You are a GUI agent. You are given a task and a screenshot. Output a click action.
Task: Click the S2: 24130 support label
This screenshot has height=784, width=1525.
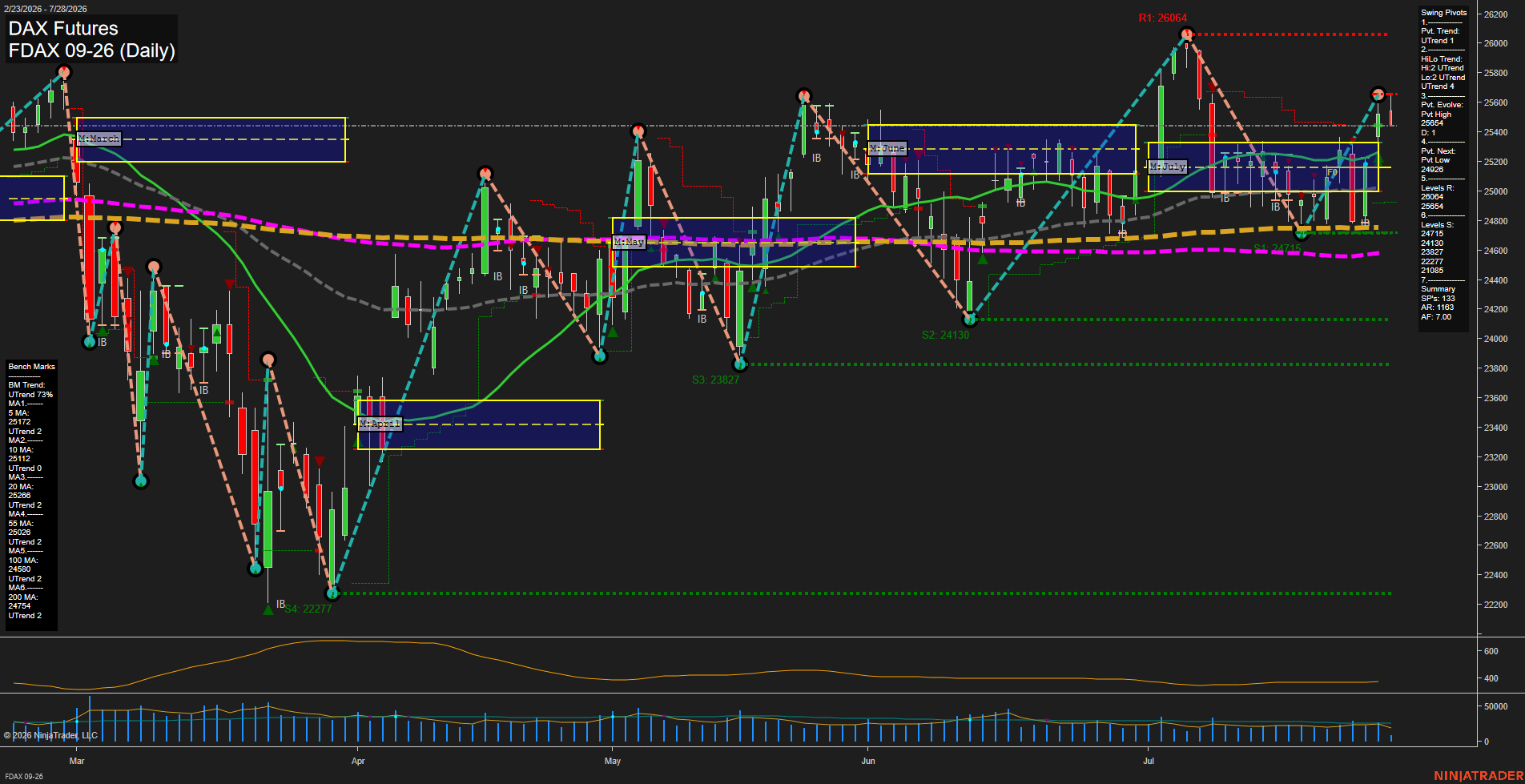(x=945, y=335)
